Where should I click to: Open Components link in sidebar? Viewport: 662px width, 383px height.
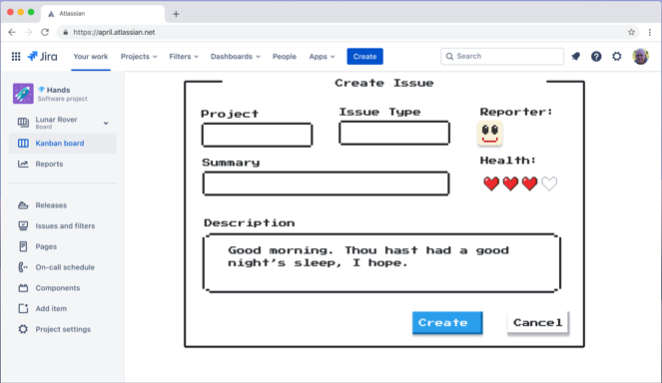point(57,288)
